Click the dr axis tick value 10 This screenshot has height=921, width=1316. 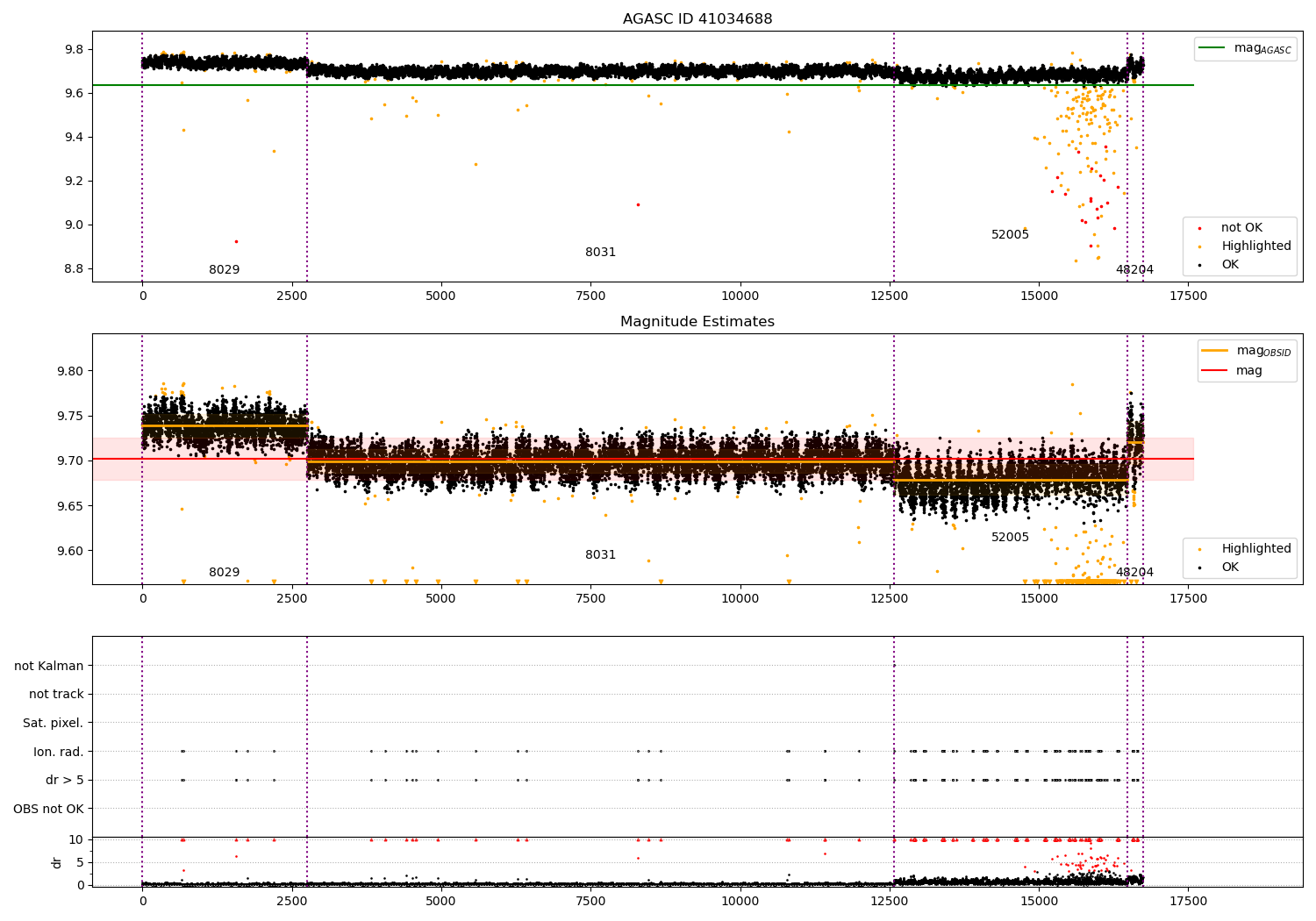76,840
